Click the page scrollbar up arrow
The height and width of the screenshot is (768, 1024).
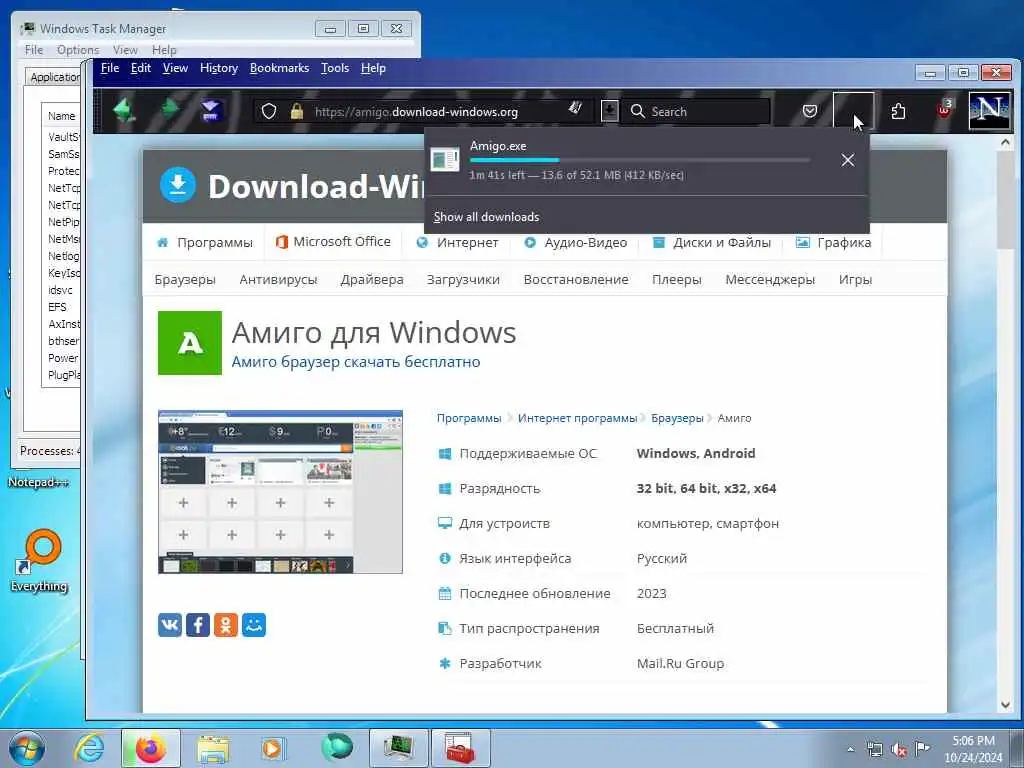[1006, 142]
